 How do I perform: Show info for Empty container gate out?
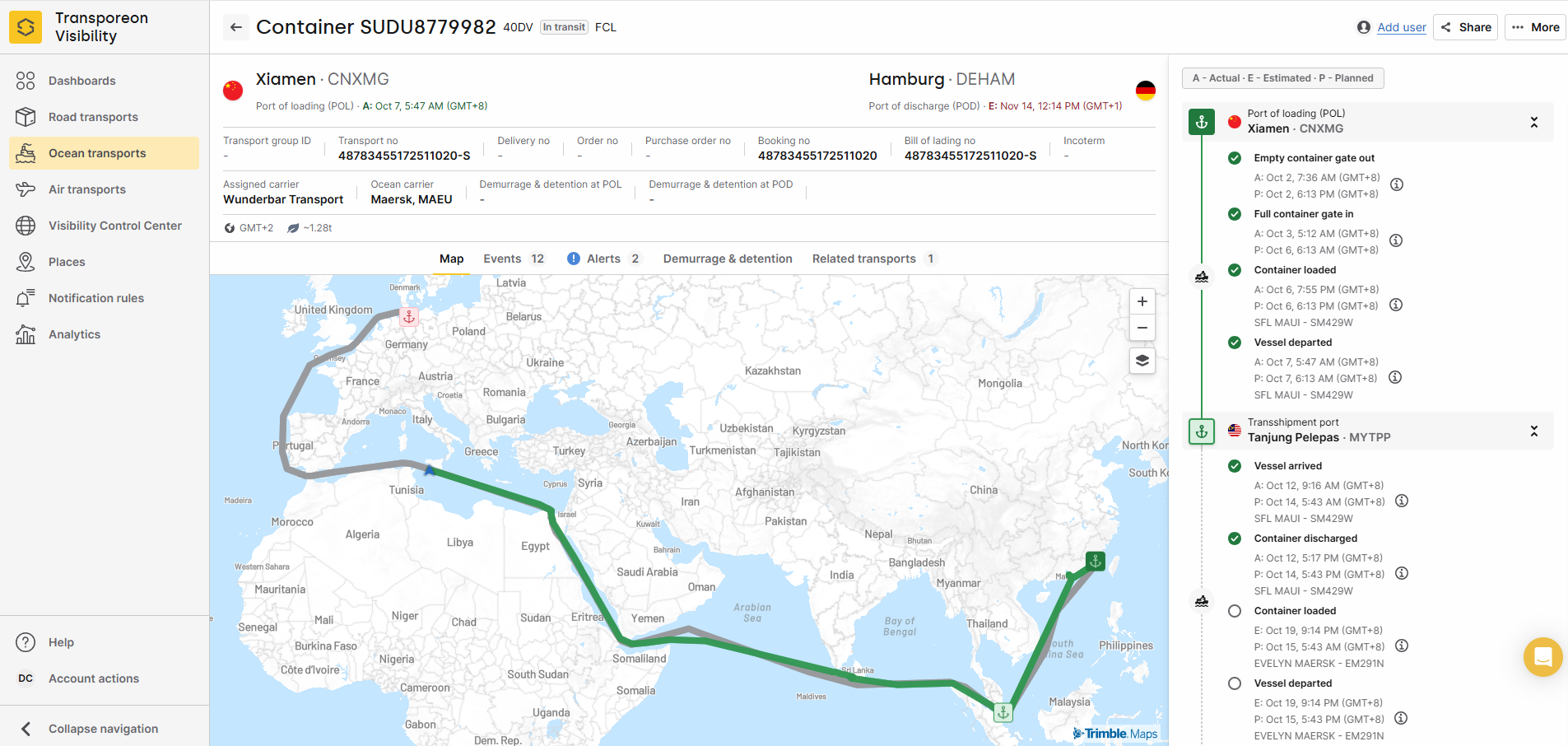pyautogui.click(x=1397, y=184)
